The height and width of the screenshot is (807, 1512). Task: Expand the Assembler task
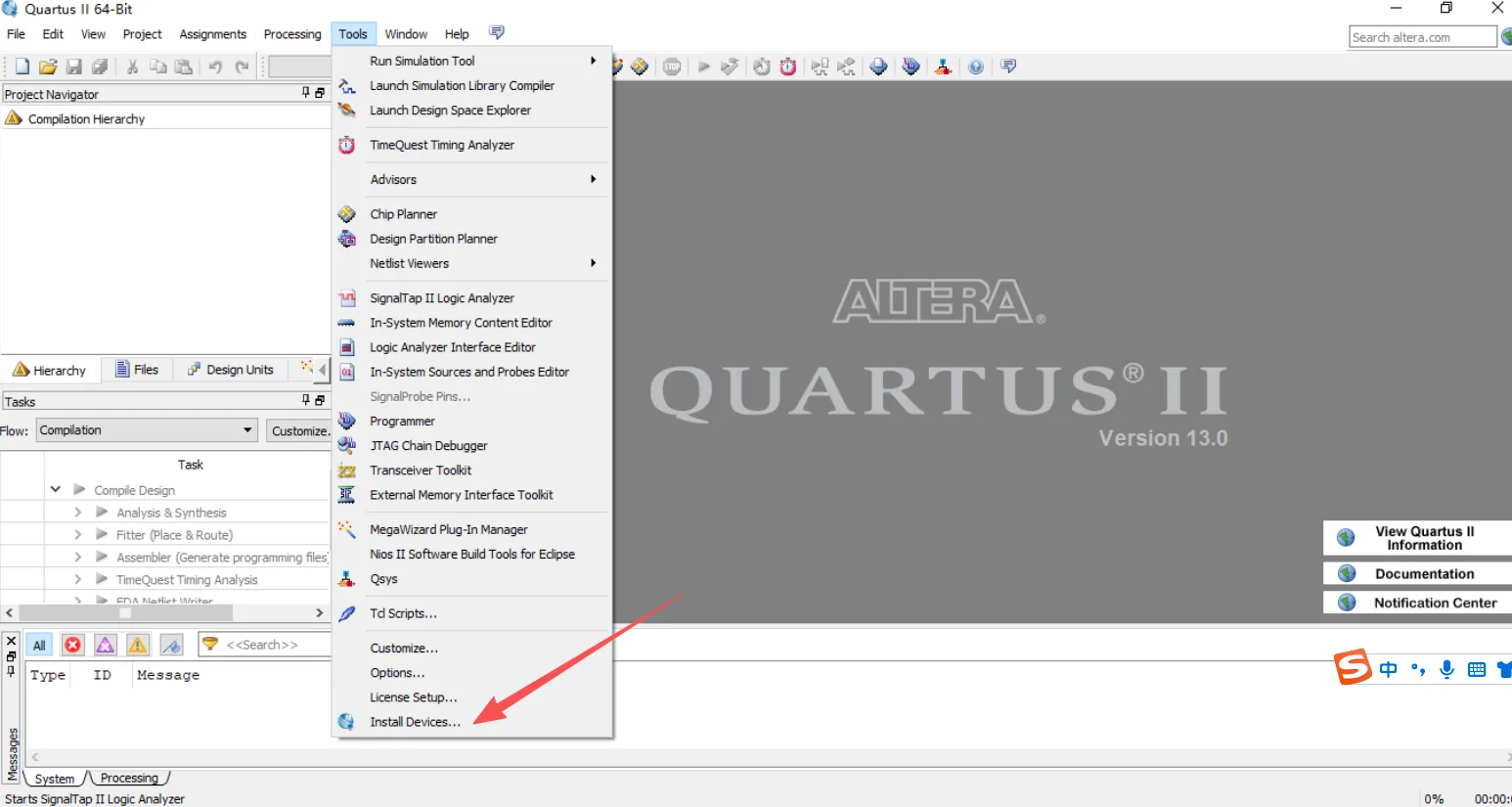pos(78,557)
